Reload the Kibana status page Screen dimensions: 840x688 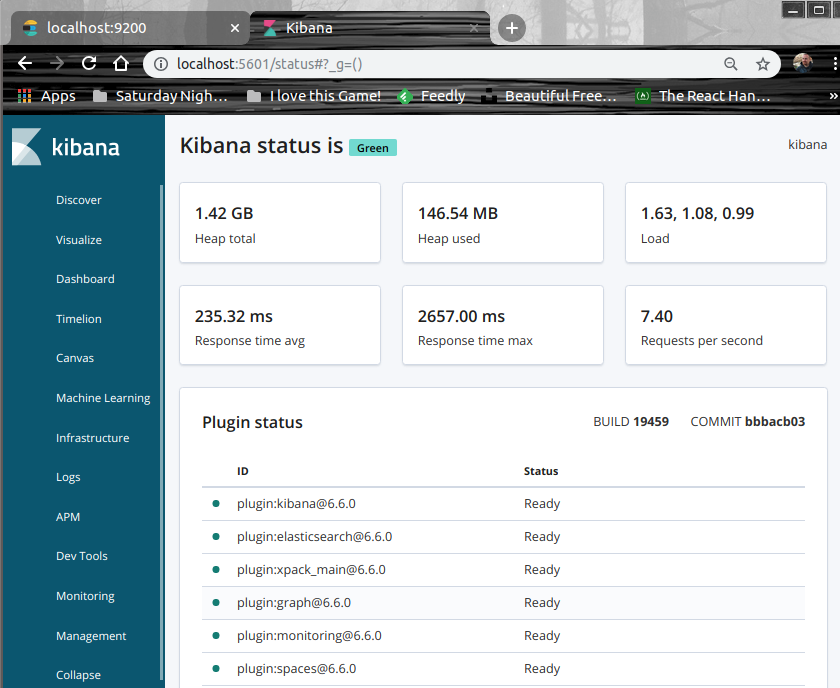89,63
